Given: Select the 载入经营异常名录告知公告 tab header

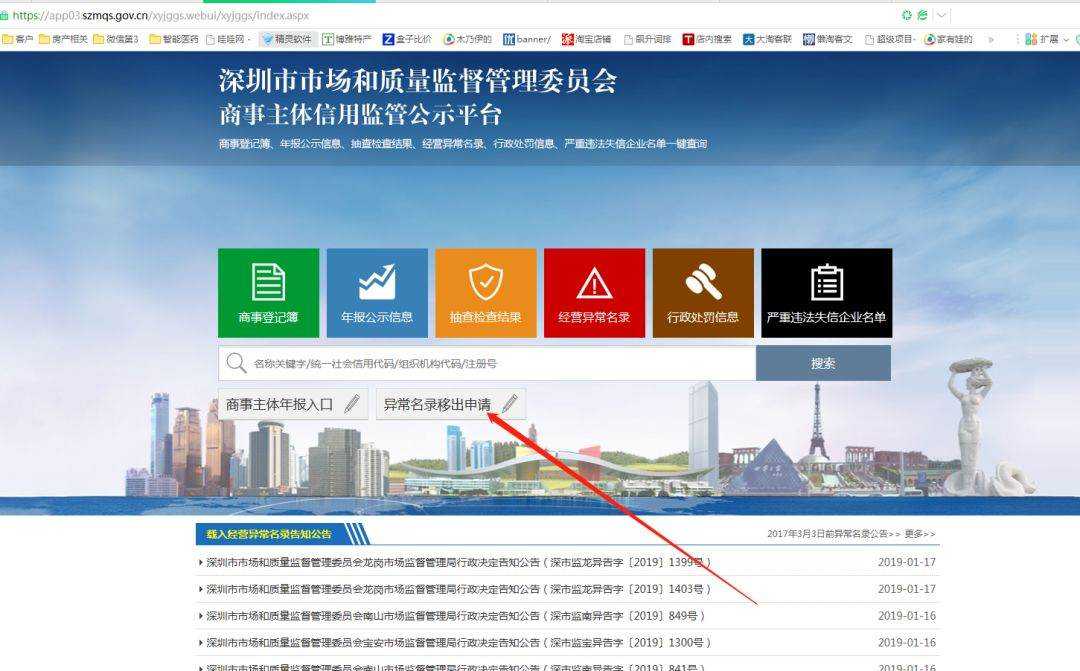Looking at the screenshot, I should coord(269,534).
